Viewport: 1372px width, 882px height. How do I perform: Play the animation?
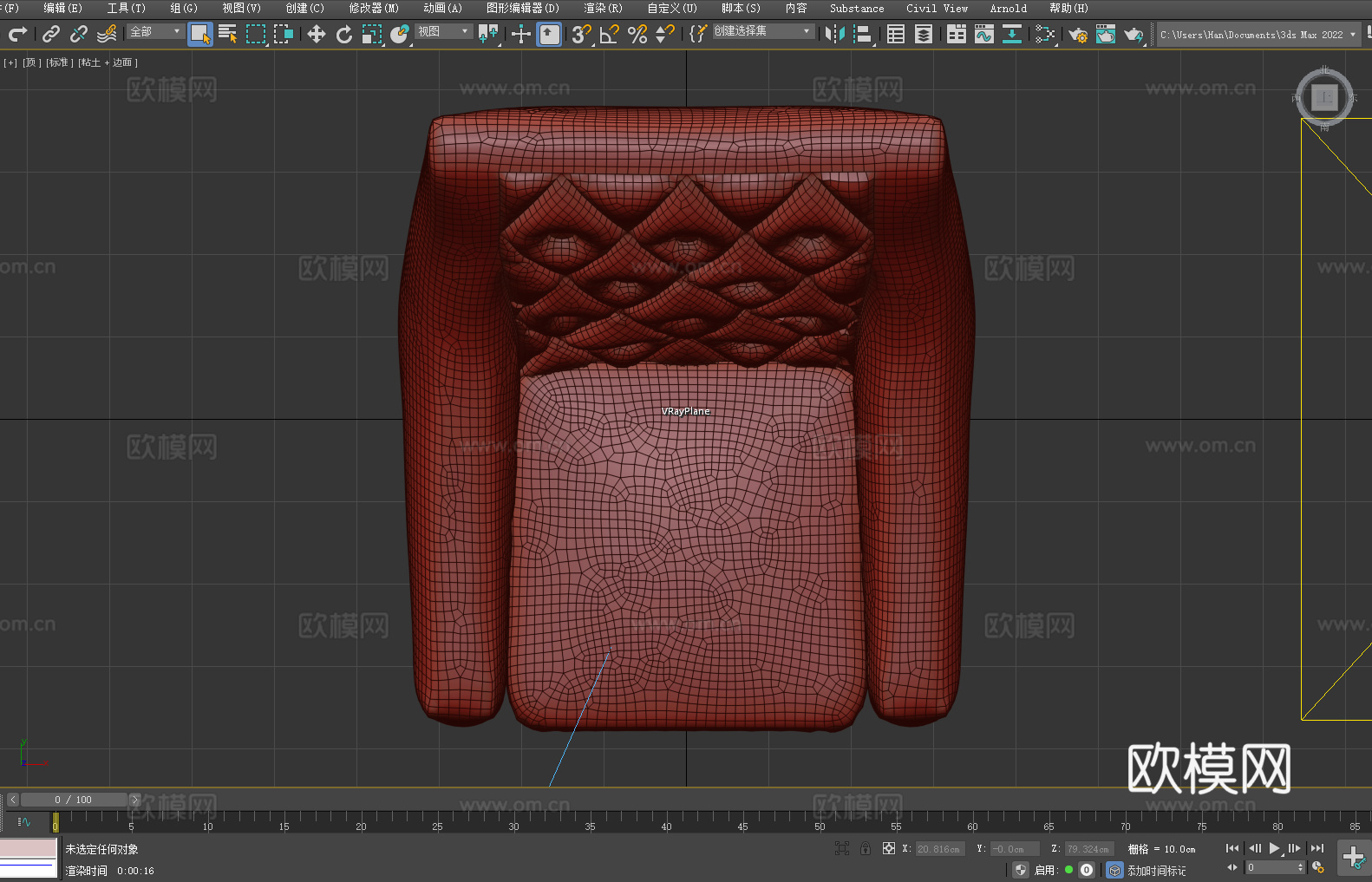(x=1275, y=848)
